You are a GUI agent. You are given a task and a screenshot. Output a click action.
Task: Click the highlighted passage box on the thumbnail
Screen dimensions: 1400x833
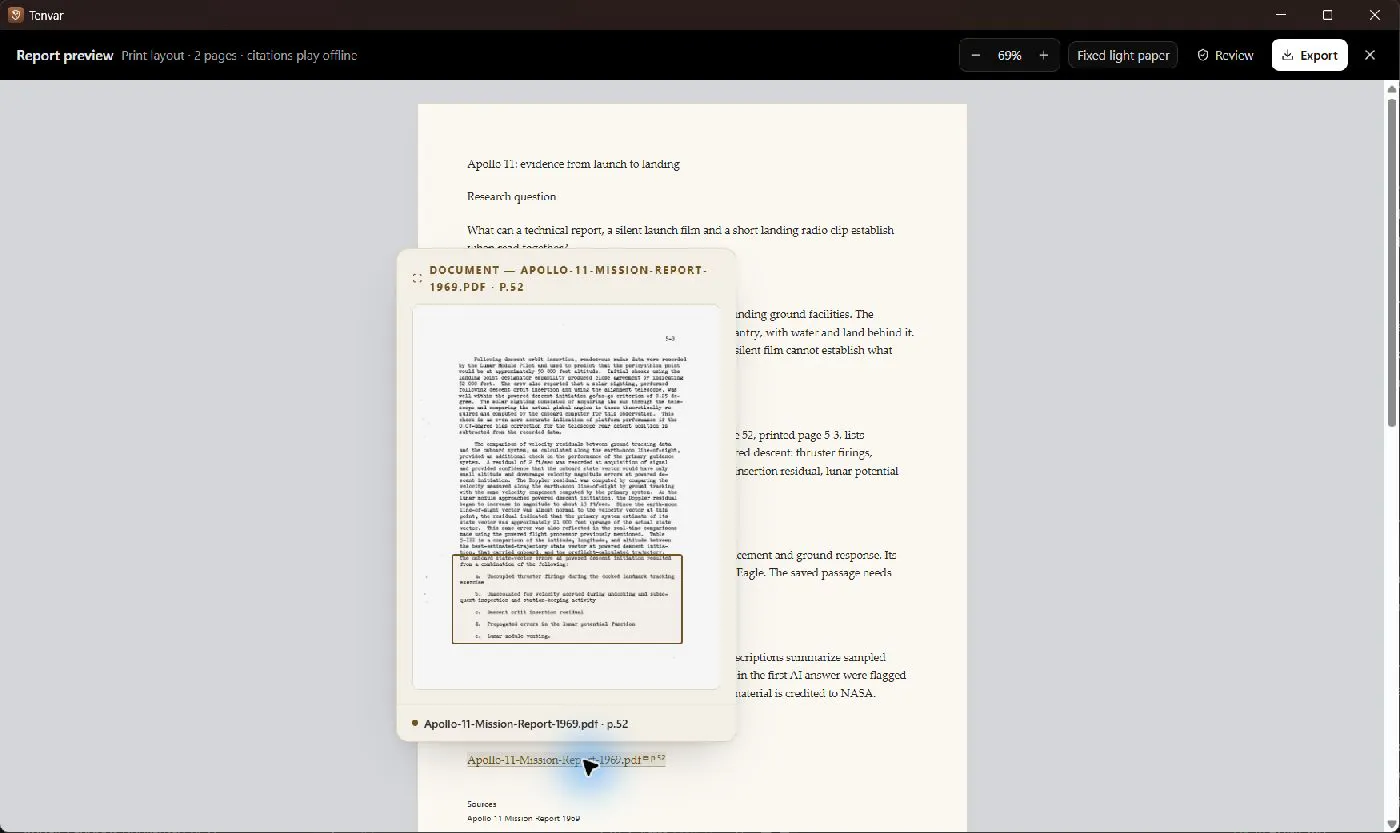(x=567, y=599)
